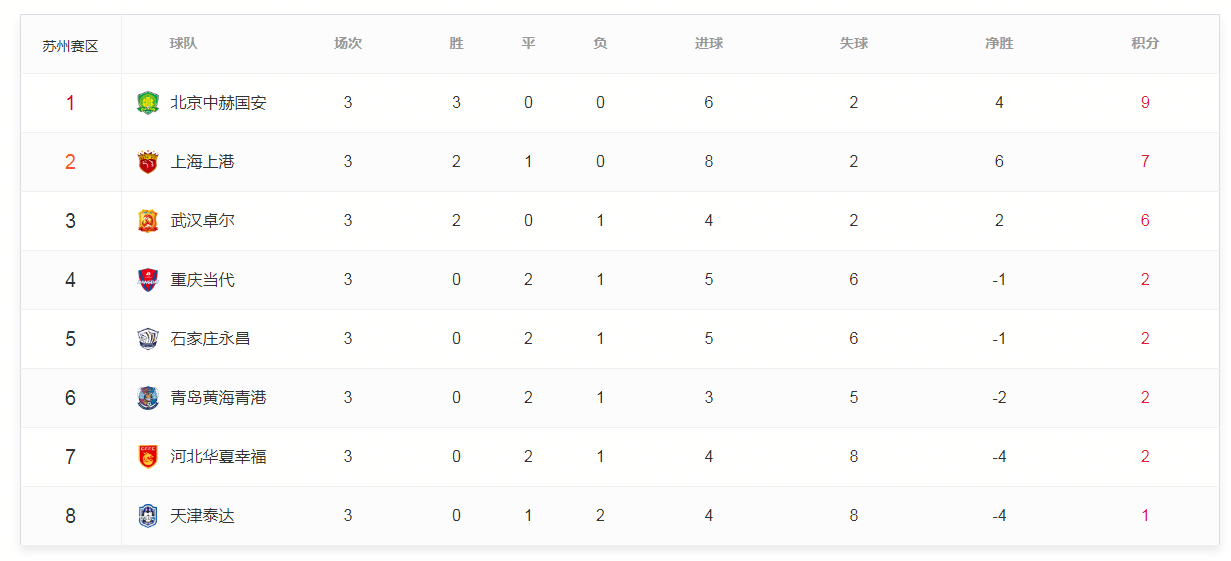Select the 进球 column header
Viewport: 1231px width, 561px height.
709,44
